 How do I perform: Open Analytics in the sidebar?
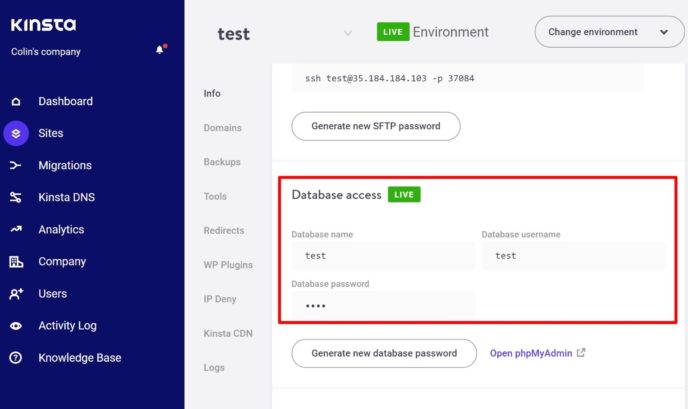(x=61, y=230)
